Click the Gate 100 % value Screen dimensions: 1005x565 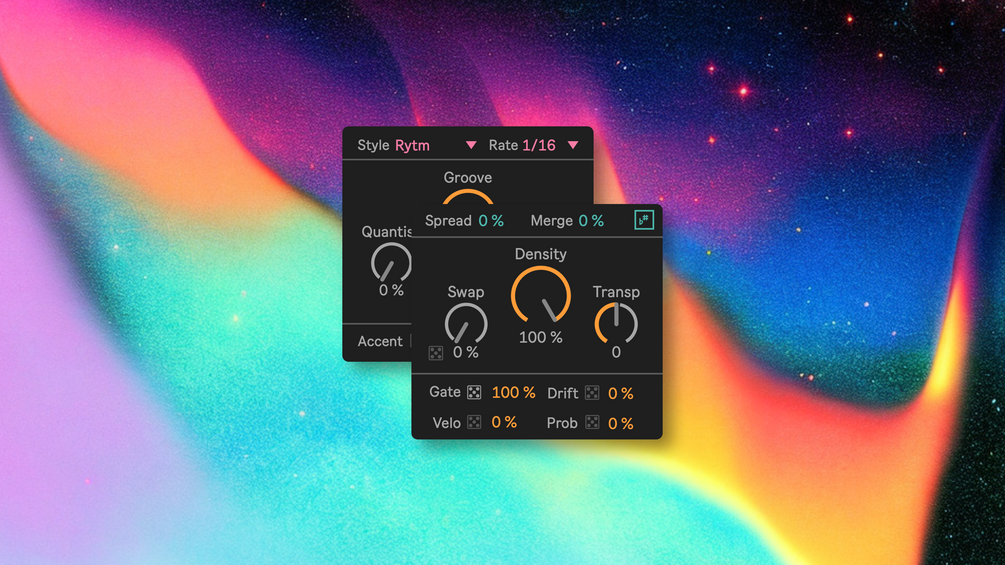click(513, 393)
